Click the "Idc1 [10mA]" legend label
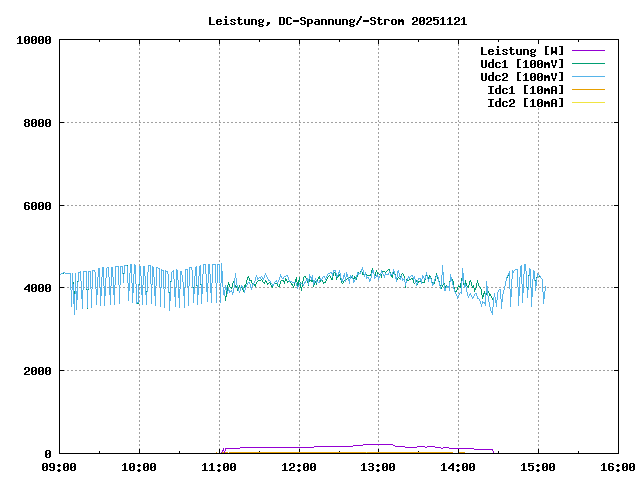This screenshot has height=480, width=640. (x=525, y=90)
